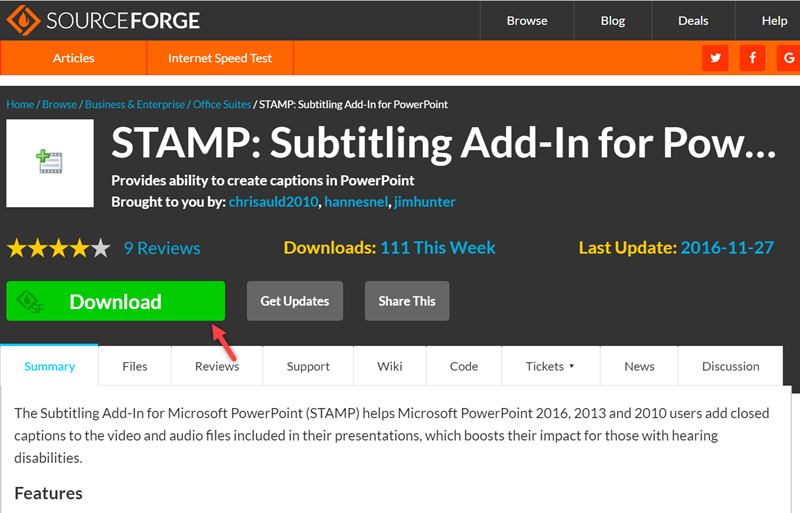Viewport: 800px width, 513px height.
Task: Click the Google Plus icon
Action: pos(788,58)
